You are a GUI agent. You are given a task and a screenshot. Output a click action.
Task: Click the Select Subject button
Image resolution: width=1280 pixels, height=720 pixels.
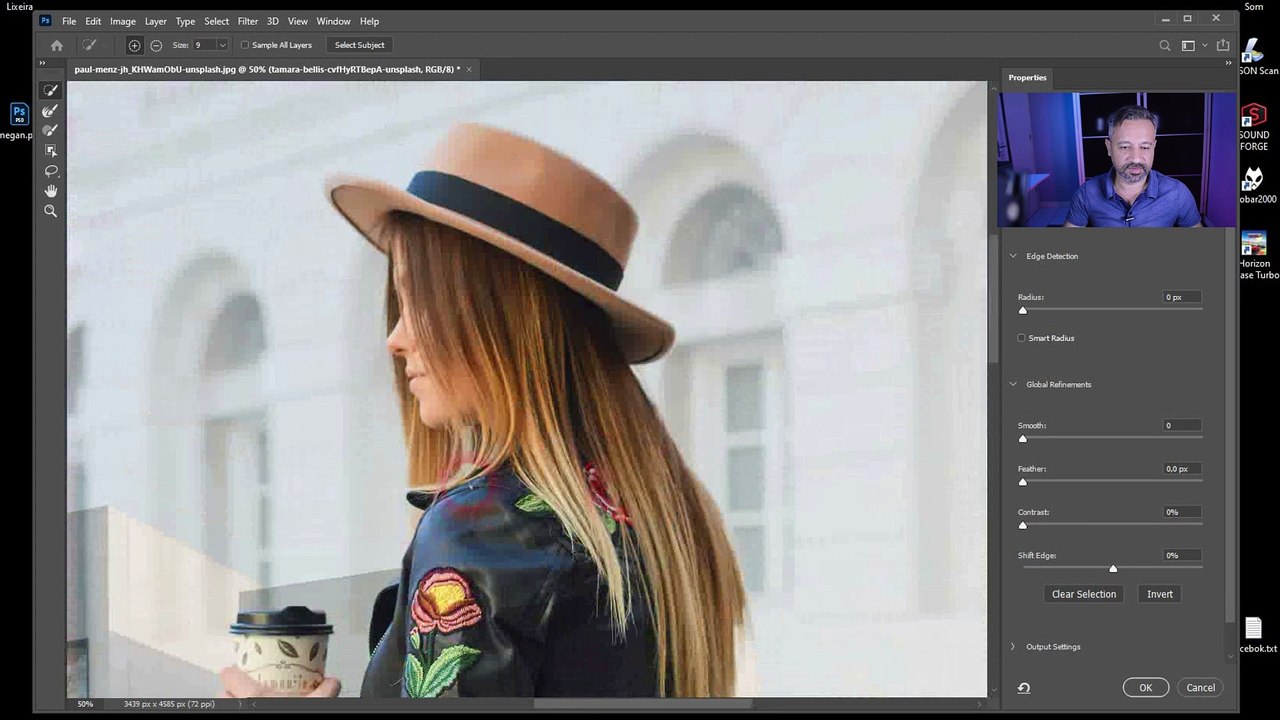pyautogui.click(x=360, y=45)
